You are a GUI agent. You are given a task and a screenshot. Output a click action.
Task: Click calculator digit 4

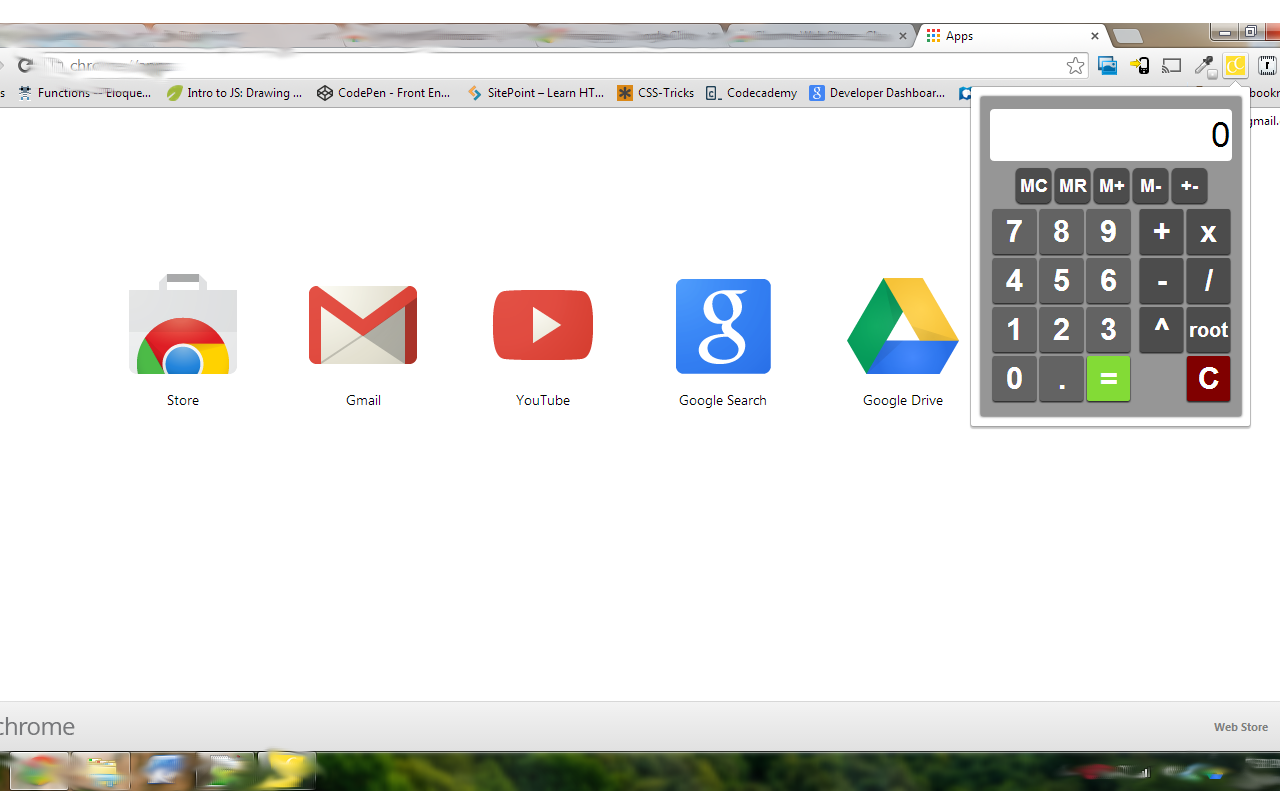1014,281
